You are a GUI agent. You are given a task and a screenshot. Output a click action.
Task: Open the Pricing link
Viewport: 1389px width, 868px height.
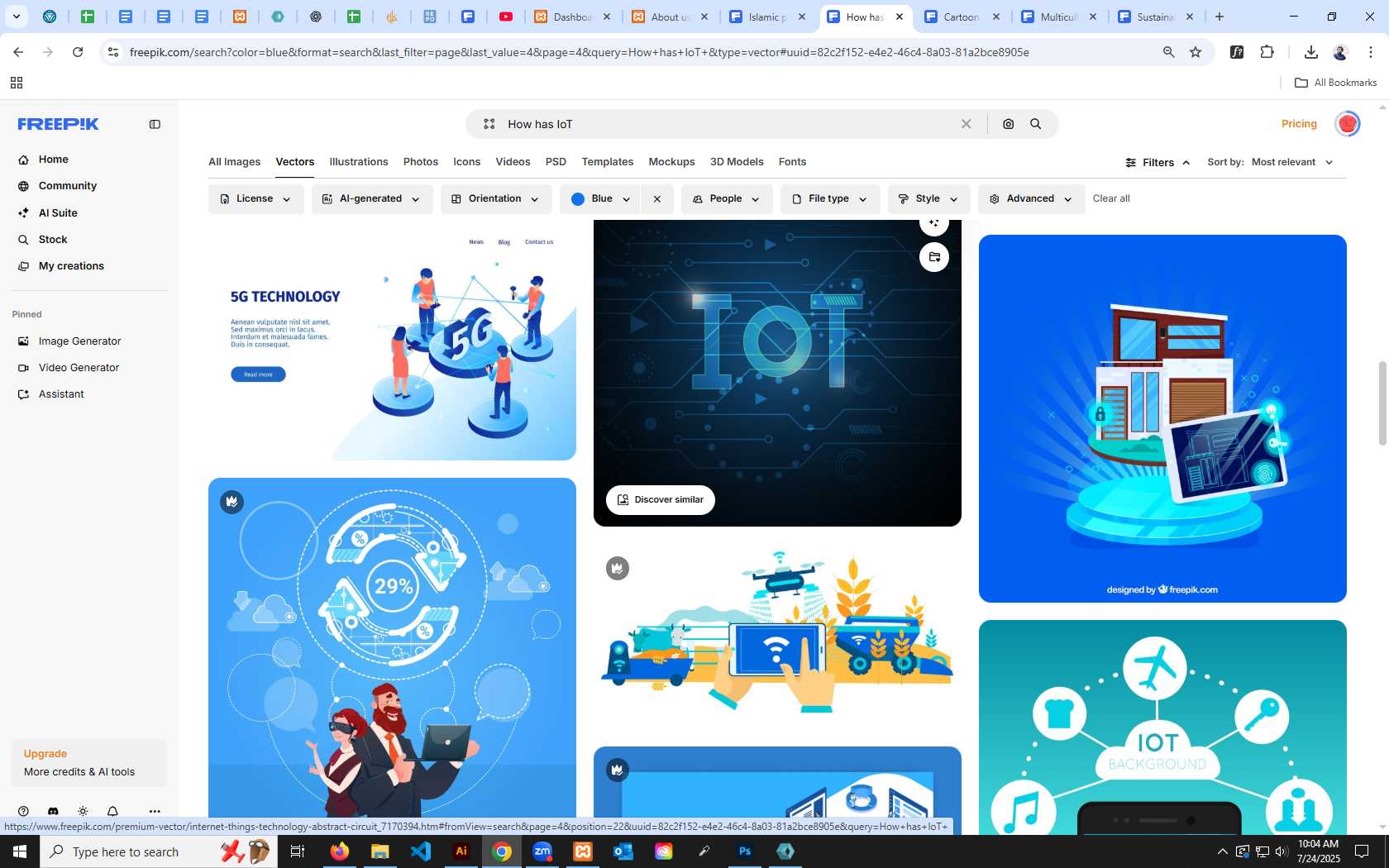tap(1299, 124)
